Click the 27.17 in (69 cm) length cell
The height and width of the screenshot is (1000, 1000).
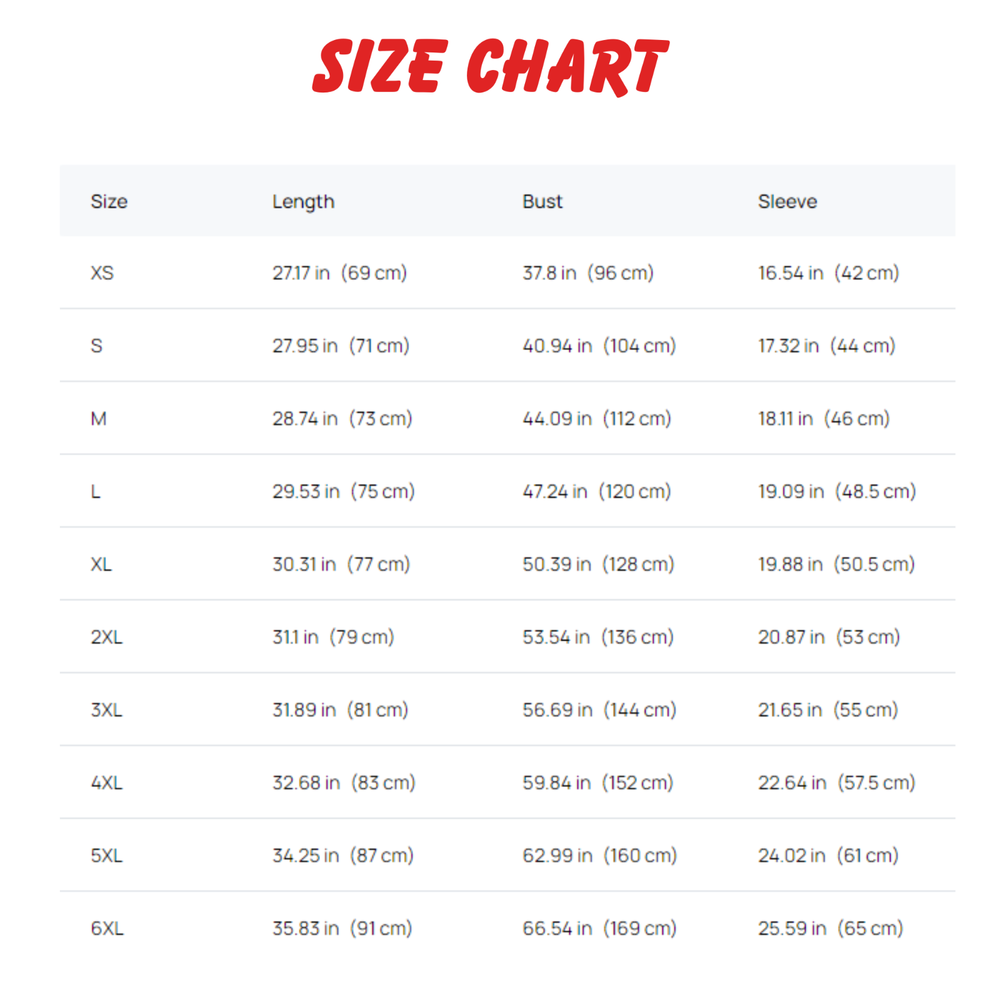point(339,272)
